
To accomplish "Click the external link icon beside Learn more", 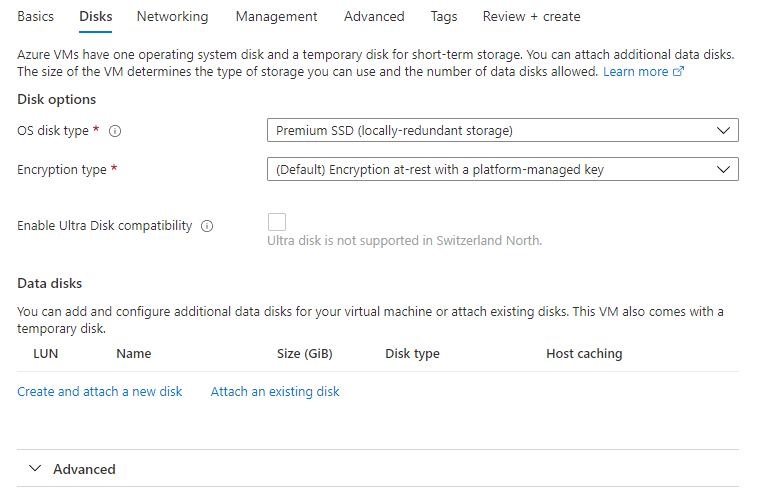I will pos(678,71).
